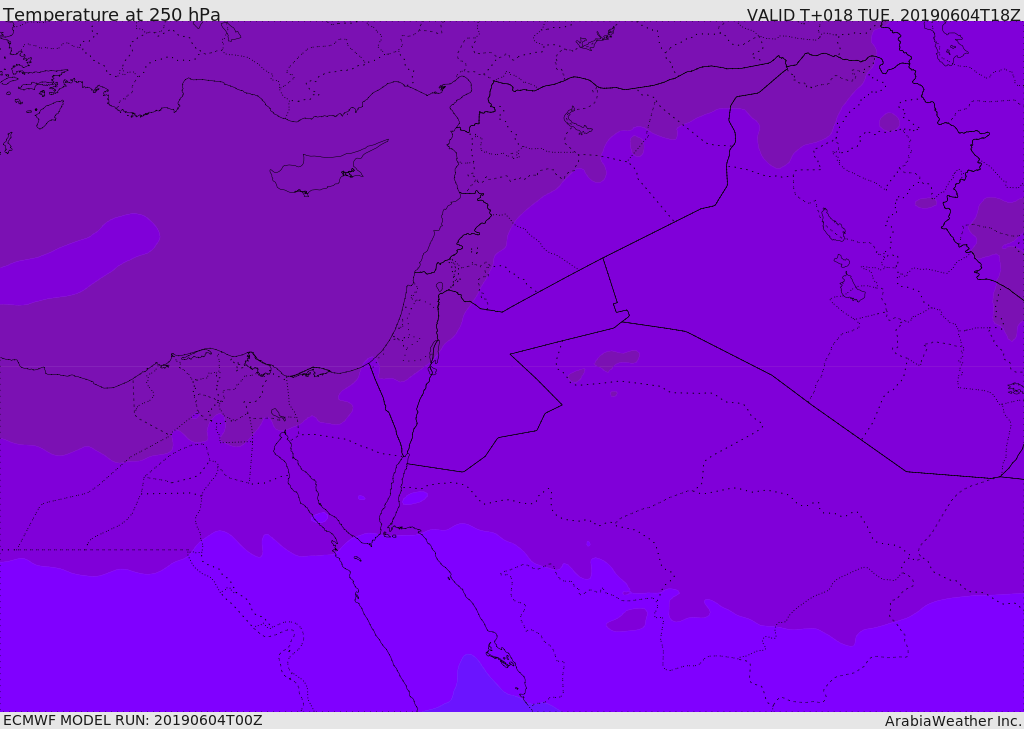Click the 'VALID T+018 TUE. 20190604T18Z' timestamp text

884,14
